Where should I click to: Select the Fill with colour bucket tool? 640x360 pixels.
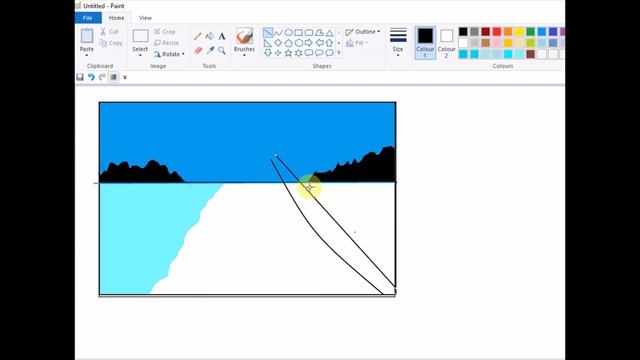tap(210, 36)
